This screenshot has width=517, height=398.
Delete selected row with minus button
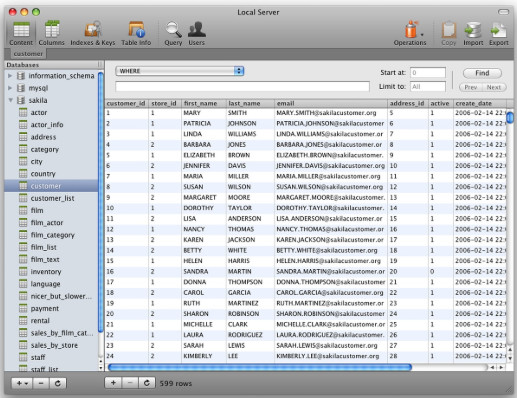coord(130,383)
